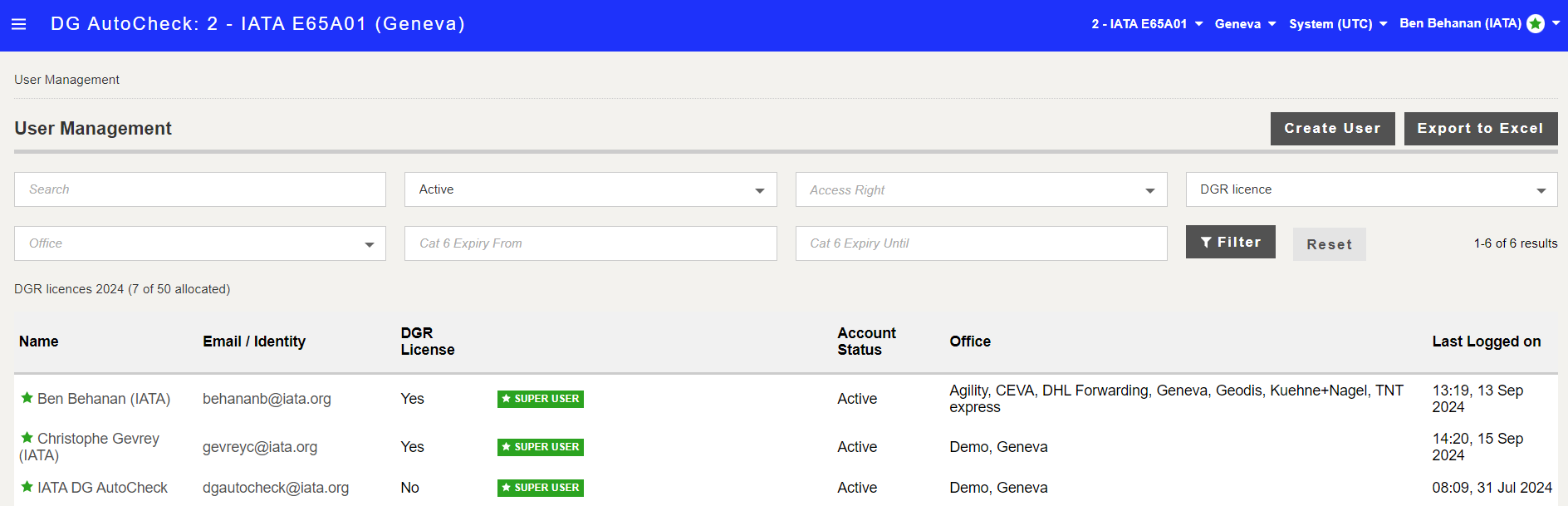1568x506 pixels.
Task: Open the Geneva location dropdown
Action: pos(1245,24)
